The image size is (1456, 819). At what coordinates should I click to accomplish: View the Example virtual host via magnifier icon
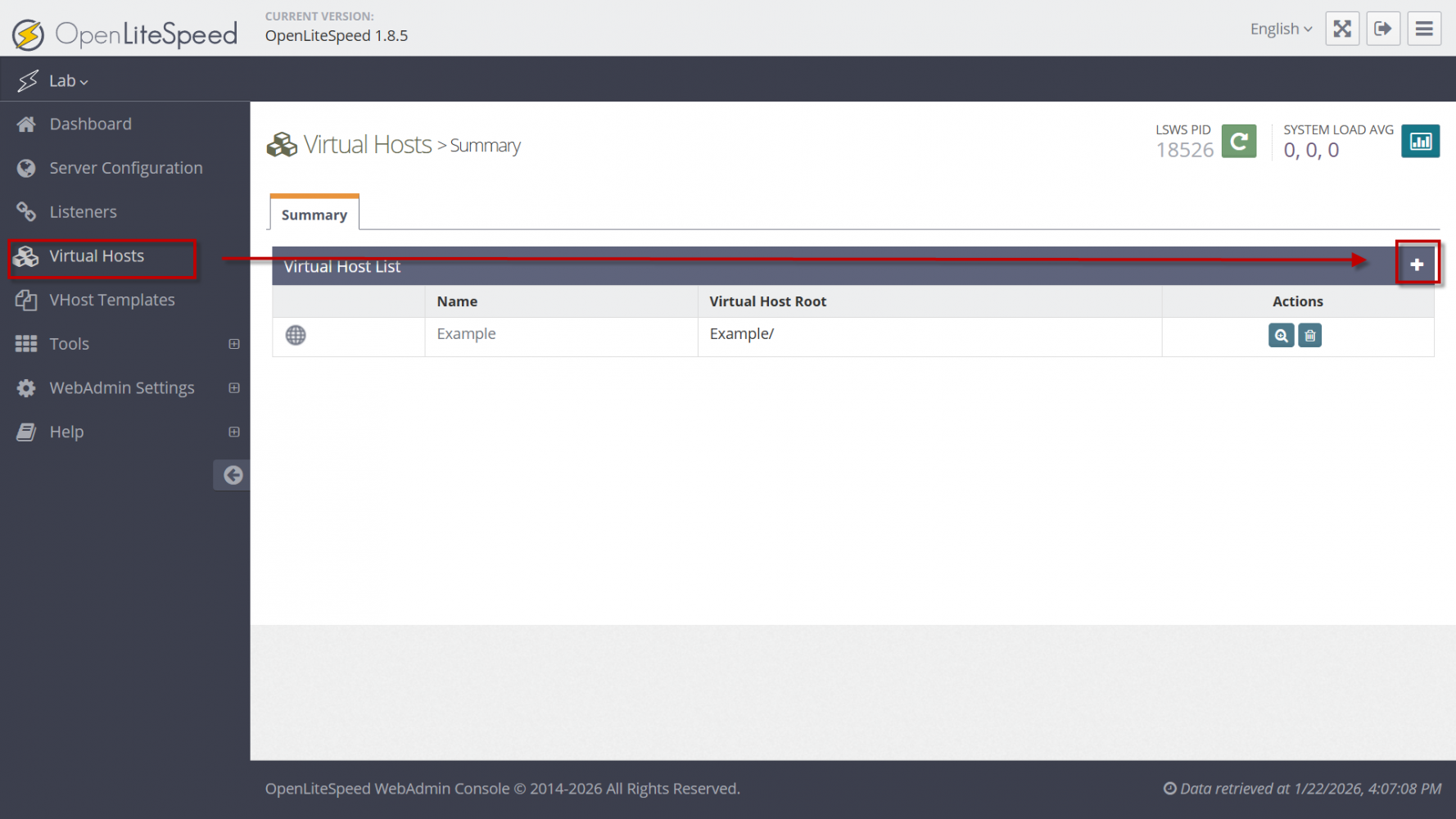[1281, 336]
